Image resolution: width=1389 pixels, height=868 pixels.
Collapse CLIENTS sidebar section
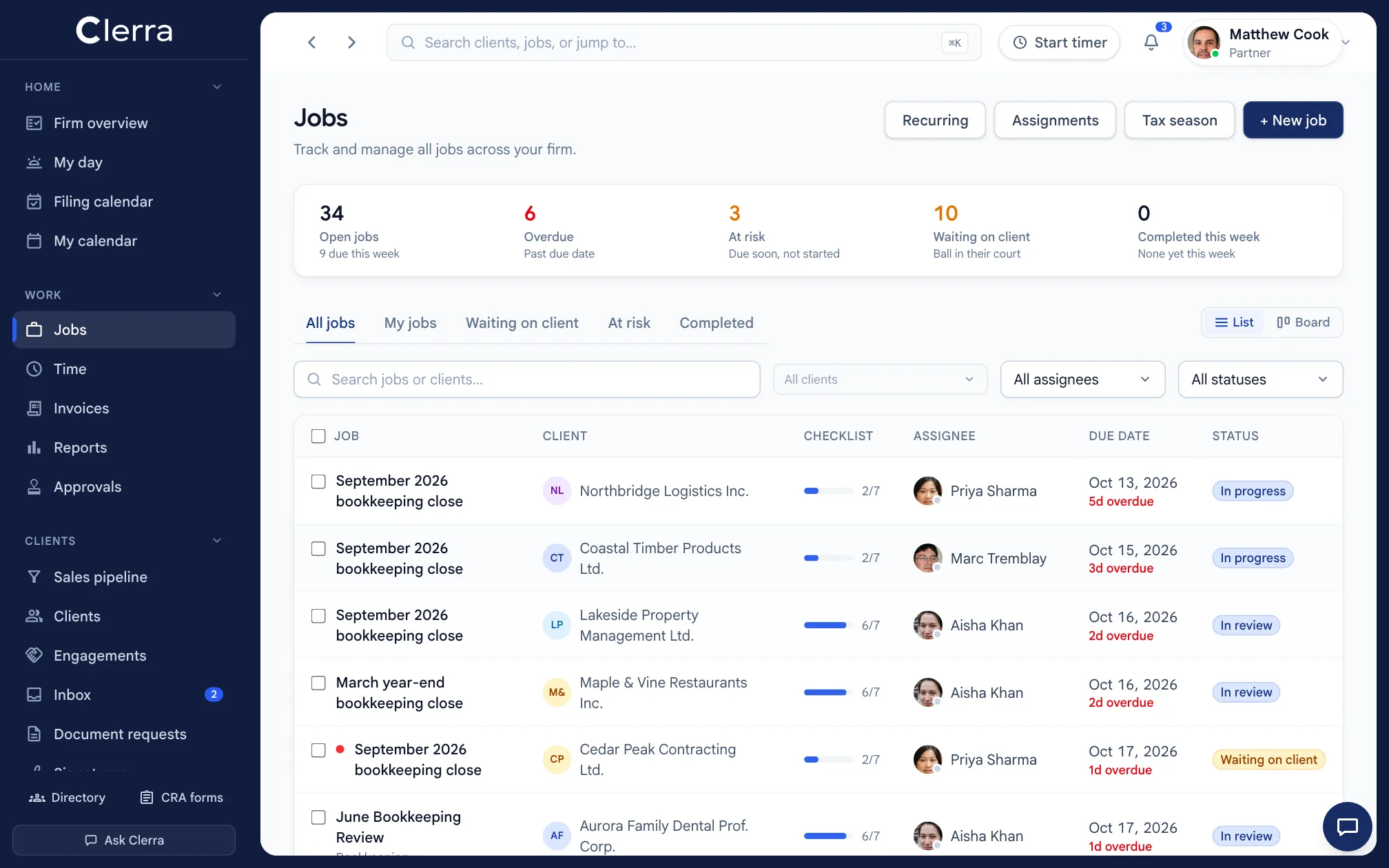(217, 541)
